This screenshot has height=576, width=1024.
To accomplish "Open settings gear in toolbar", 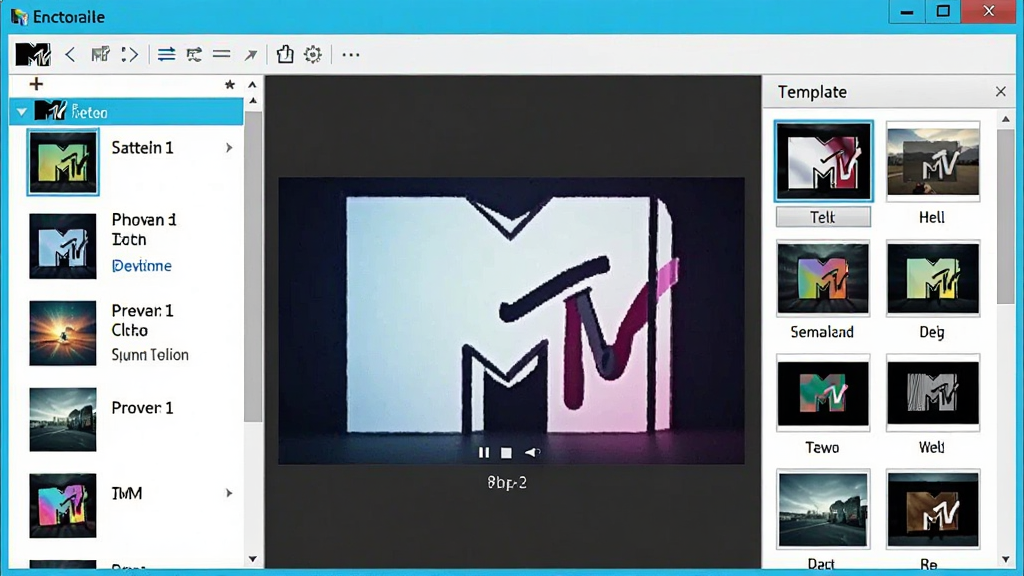I will pyautogui.click(x=313, y=54).
